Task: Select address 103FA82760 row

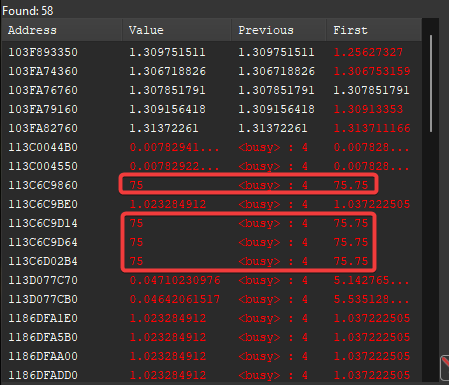Action: point(211,128)
